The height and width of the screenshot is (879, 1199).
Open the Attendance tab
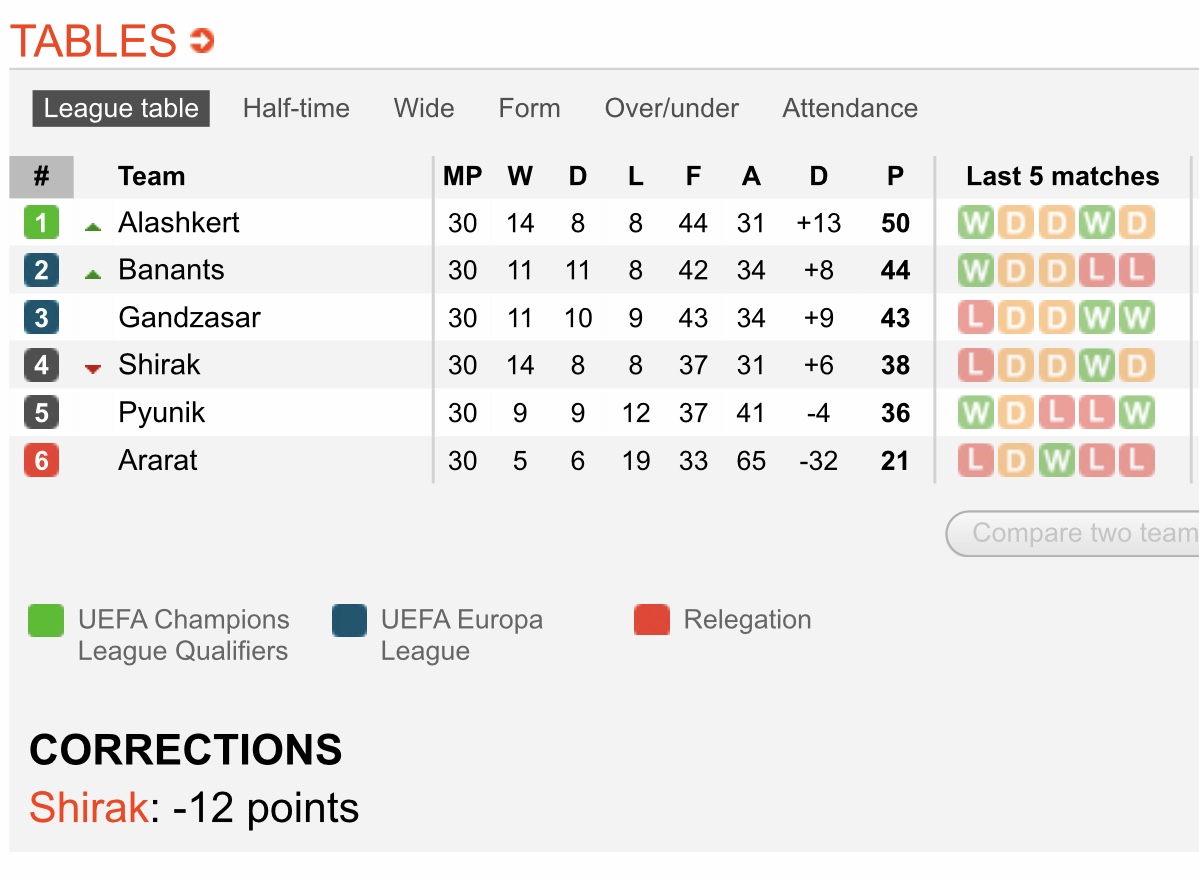coord(850,108)
